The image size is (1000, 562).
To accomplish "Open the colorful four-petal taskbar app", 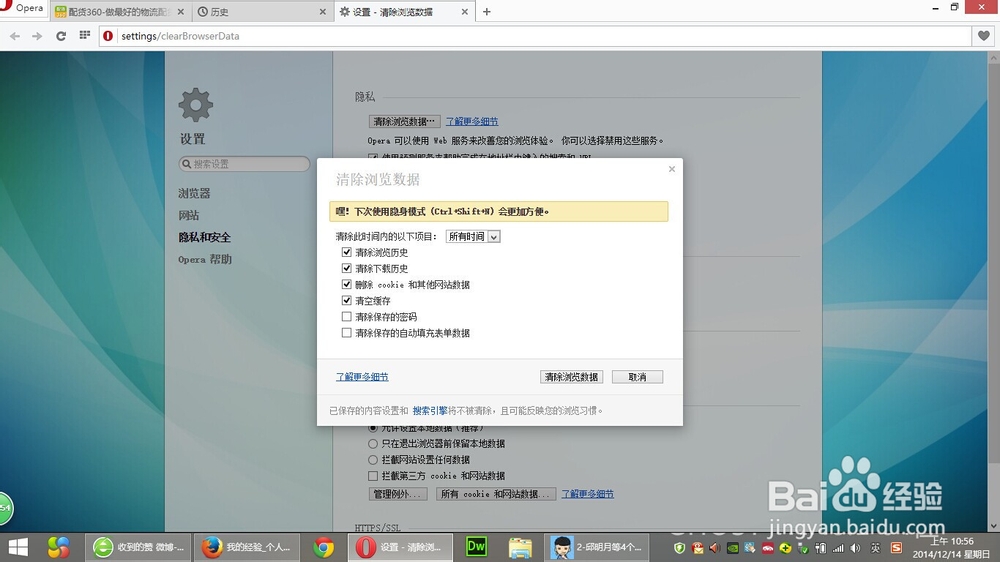I will coord(58,547).
